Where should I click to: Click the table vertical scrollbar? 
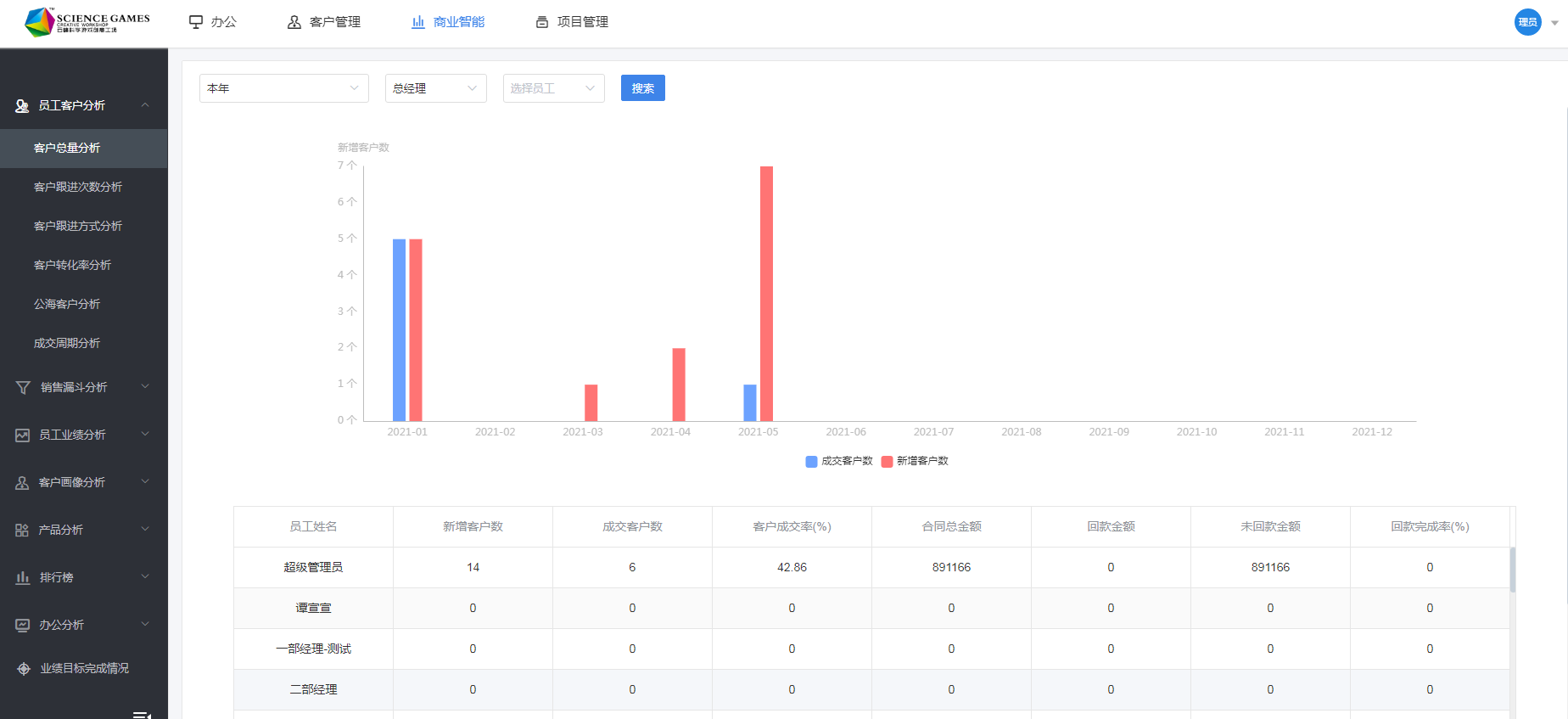pyautogui.click(x=1512, y=569)
